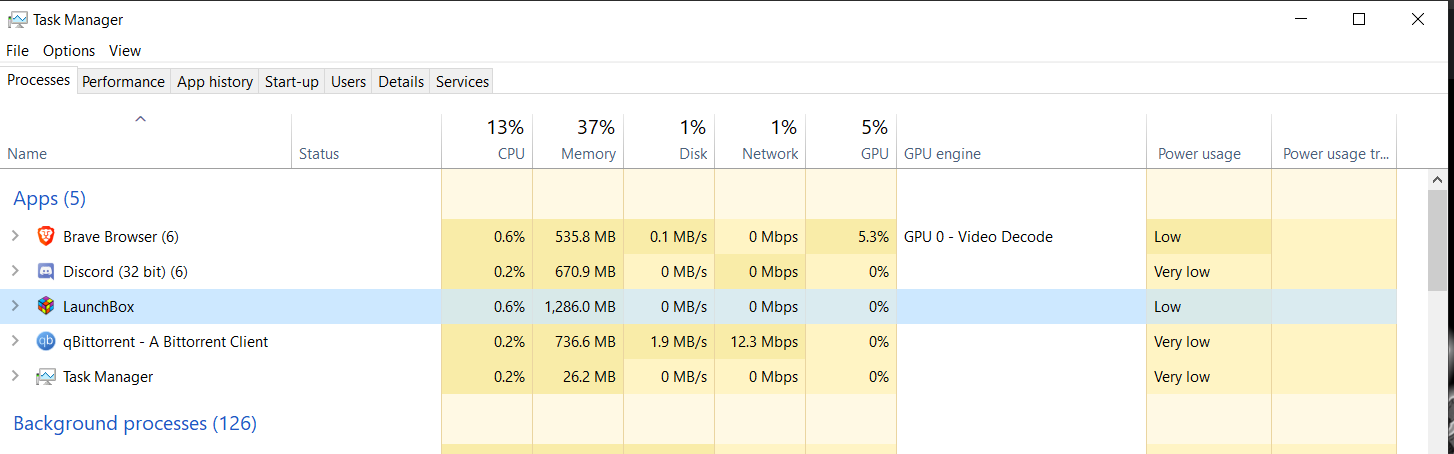Expand the LaunchBox process entry
The width and height of the screenshot is (1454, 454).
pyautogui.click(x=15, y=307)
